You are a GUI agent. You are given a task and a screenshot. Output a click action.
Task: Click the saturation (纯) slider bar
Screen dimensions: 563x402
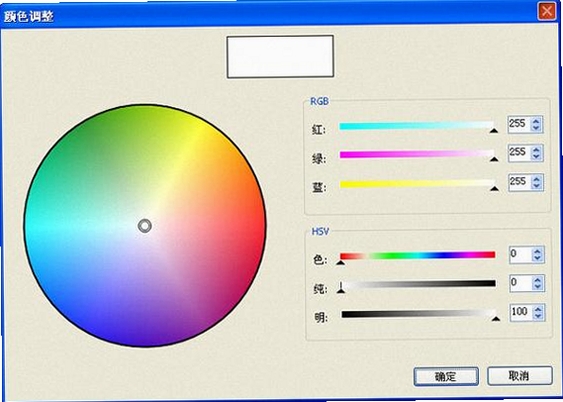click(418, 284)
